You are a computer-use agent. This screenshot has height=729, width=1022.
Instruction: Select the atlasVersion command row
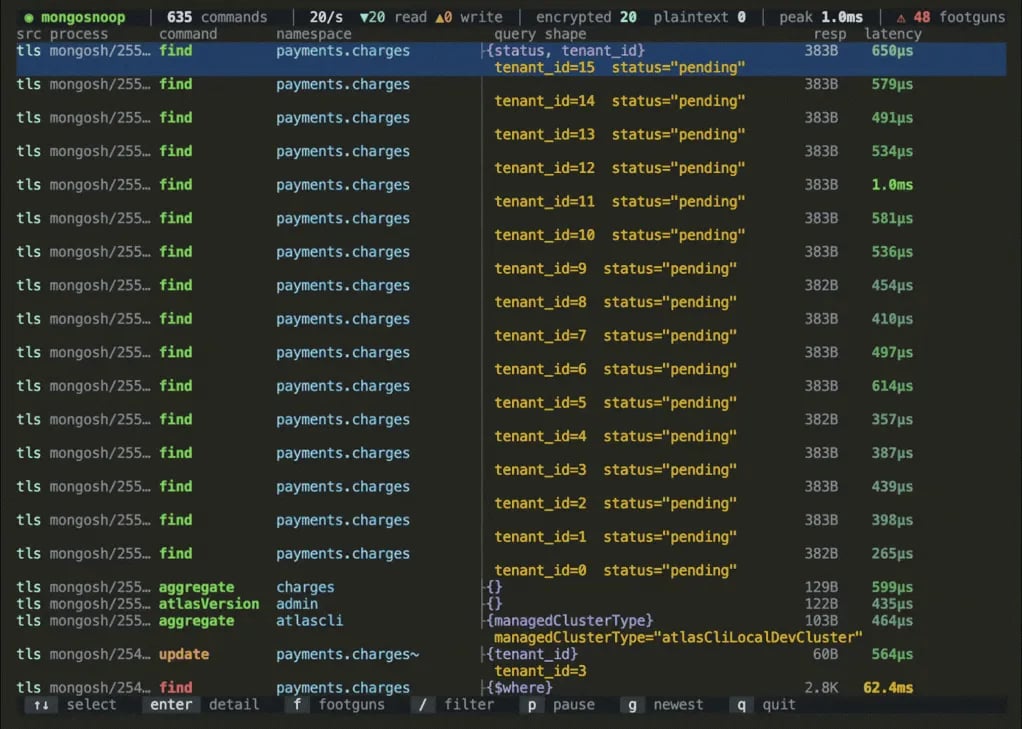click(511, 604)
